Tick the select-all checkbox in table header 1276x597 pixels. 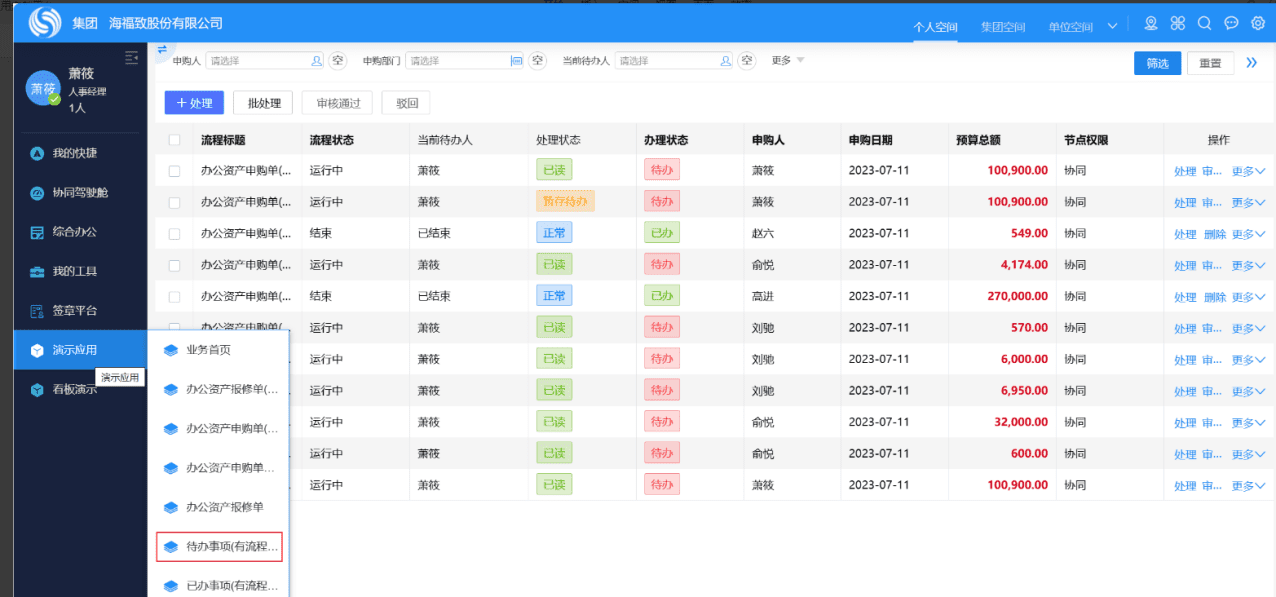(175, 140)
